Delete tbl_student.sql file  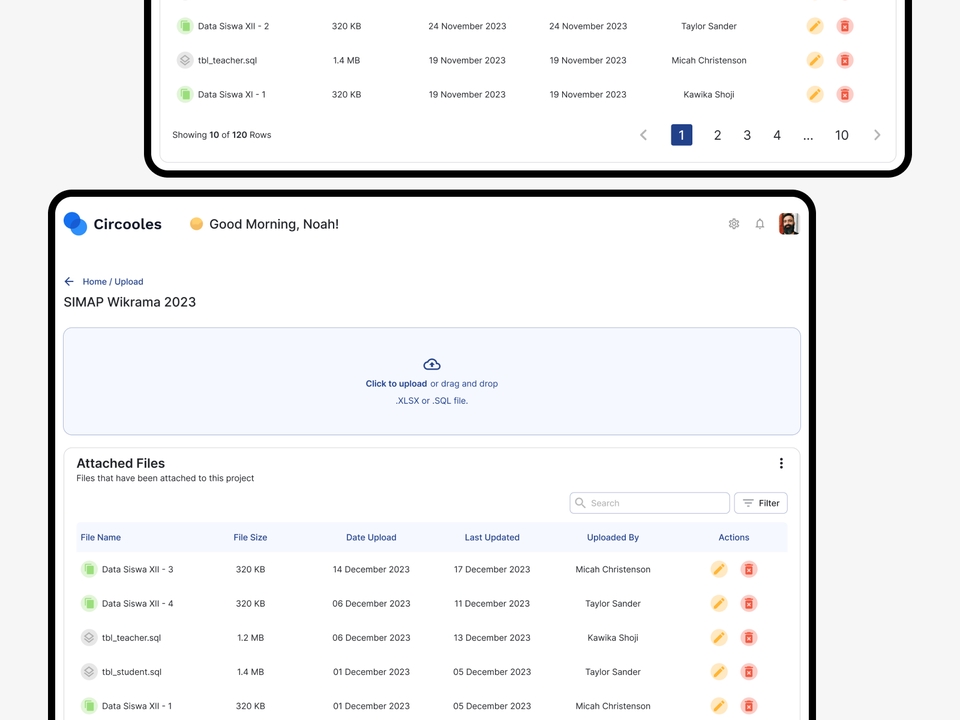pyautogui.click(x=749, y=672)
